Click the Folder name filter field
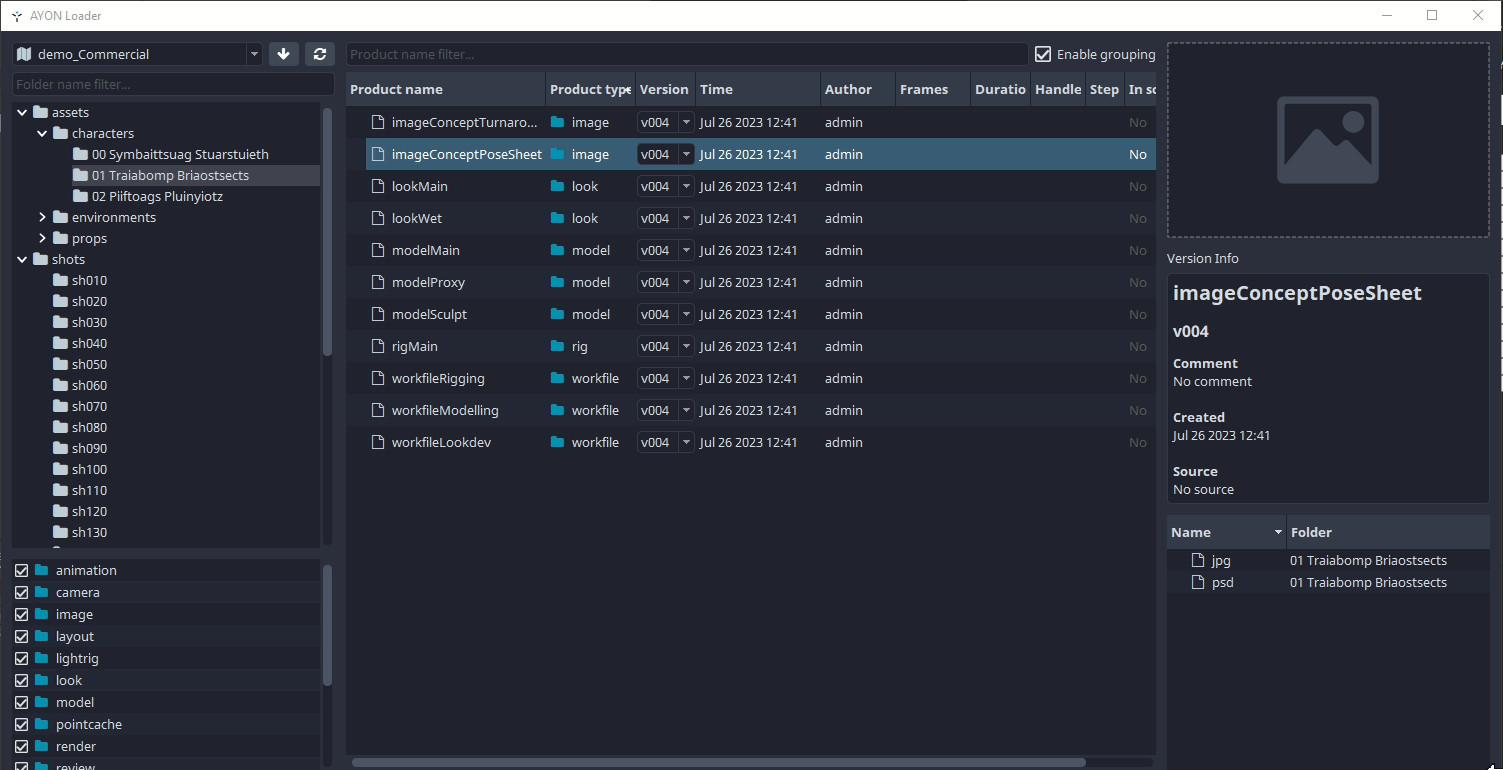The image size is (1503, 770). pyautogui.click(x=173, y=84)
